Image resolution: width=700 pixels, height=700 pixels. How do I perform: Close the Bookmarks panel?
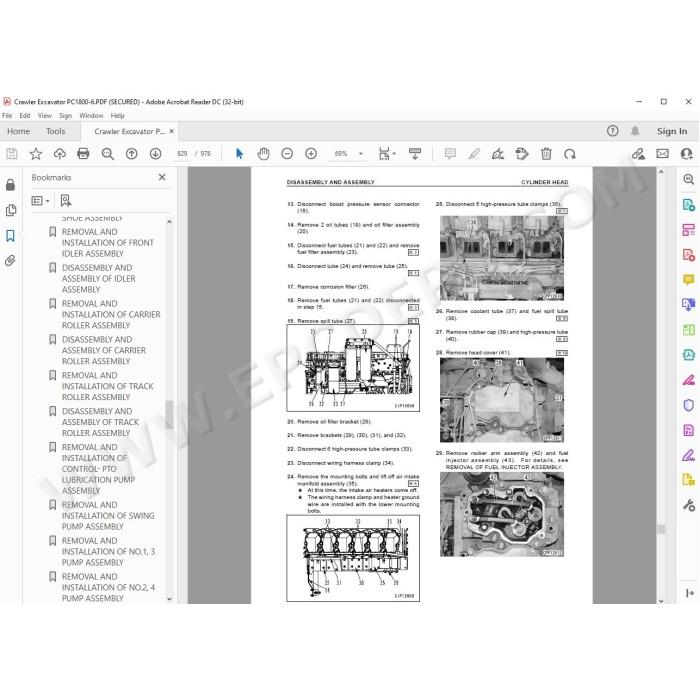(x=162, y=177)
